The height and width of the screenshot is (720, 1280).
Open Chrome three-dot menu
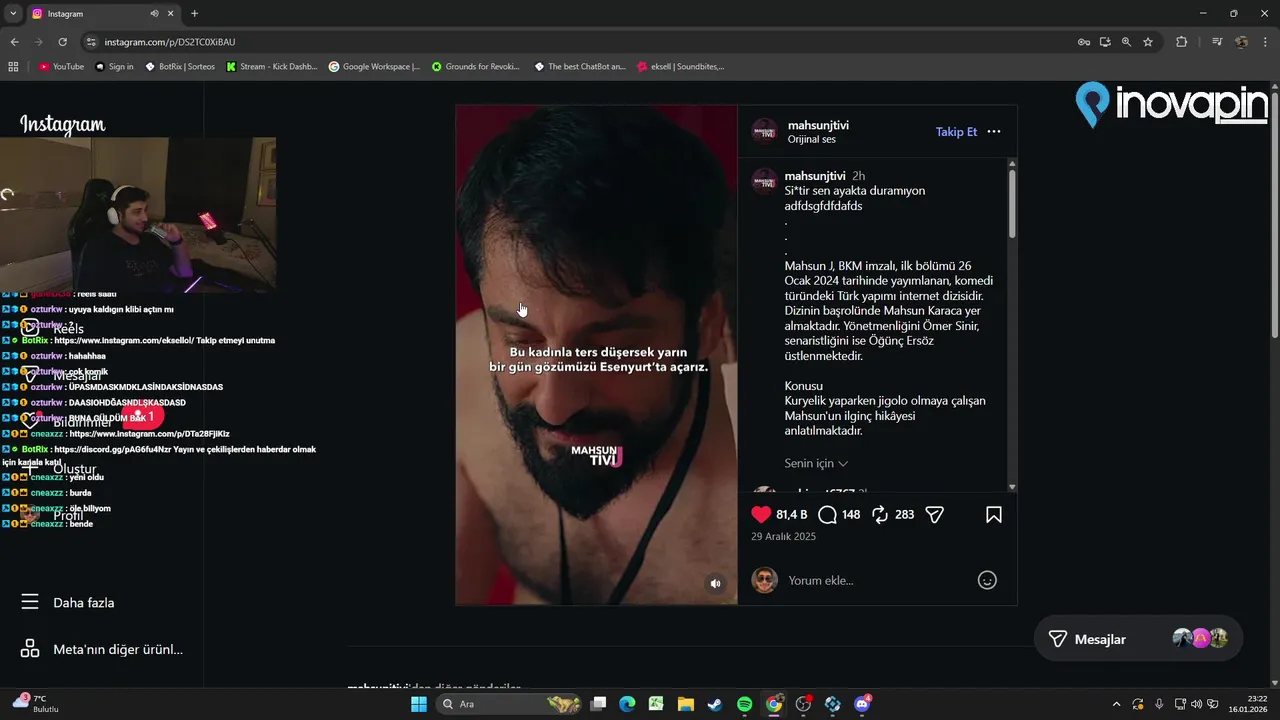coord(1265,42)
